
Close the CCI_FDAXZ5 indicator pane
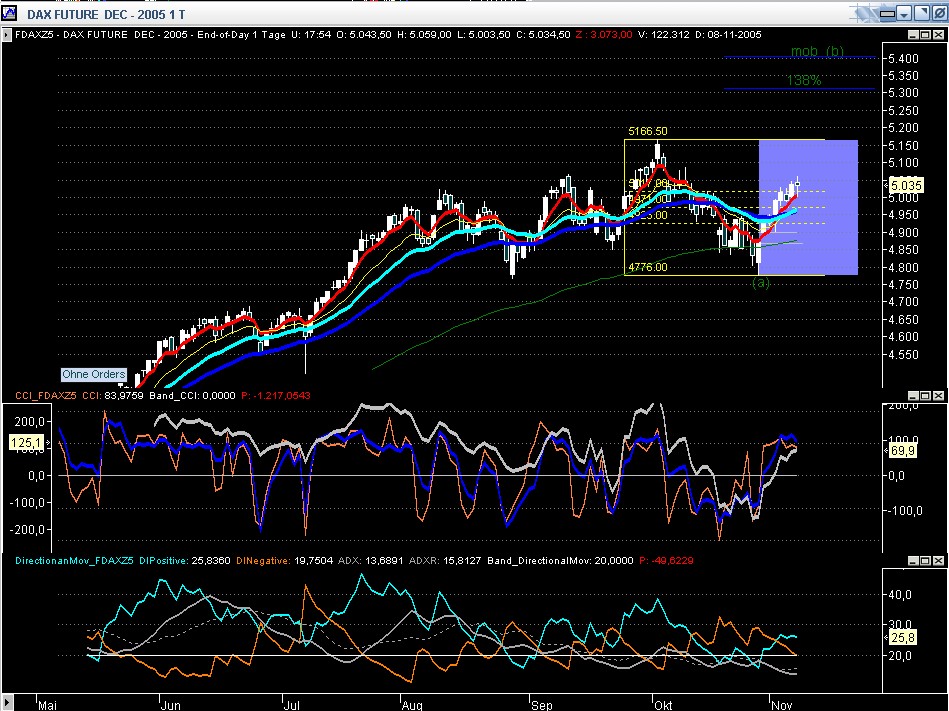(938, 396)
